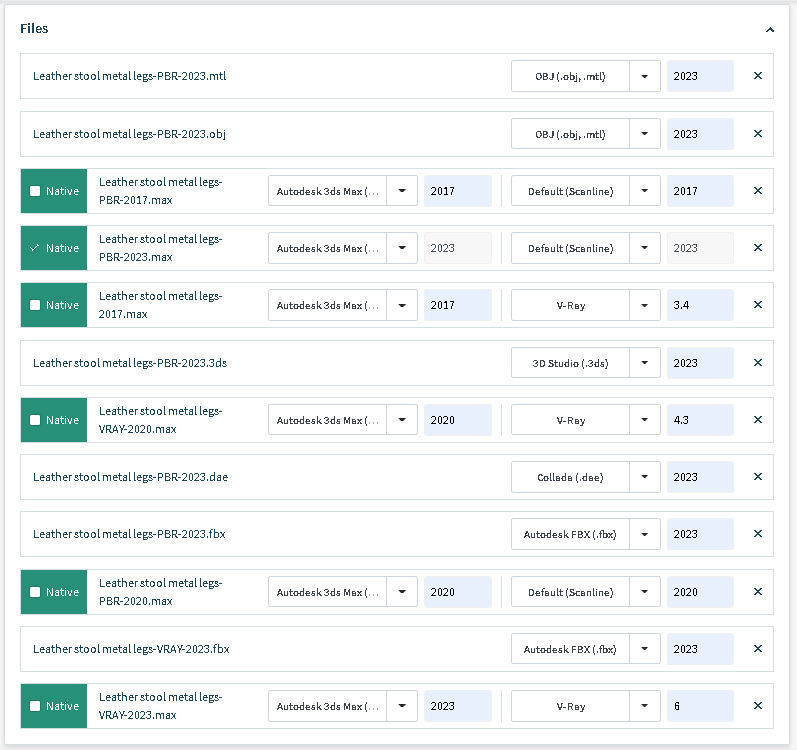Collapse the Files section
The image size is (797, 750).
point(769,30)
